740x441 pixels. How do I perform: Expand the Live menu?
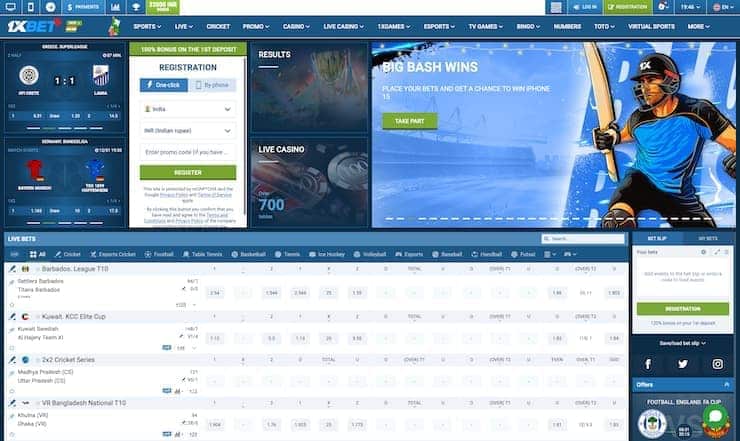(x=184, y=26)
